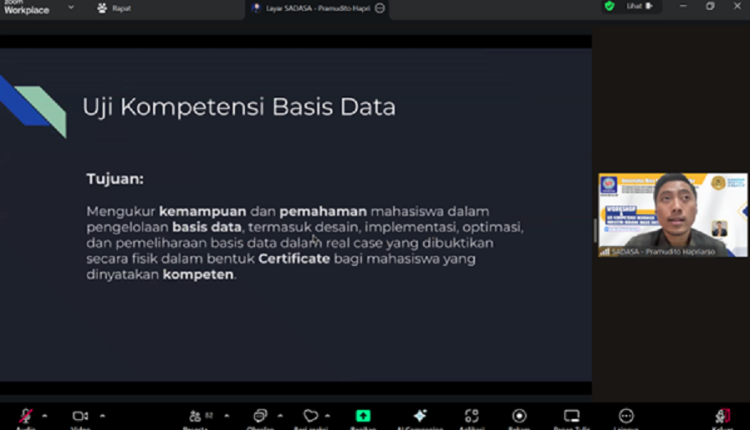This screenshot has width=750, height=430.
Task: Click the signal bars icon on video tile
Action: pos(605,252)
